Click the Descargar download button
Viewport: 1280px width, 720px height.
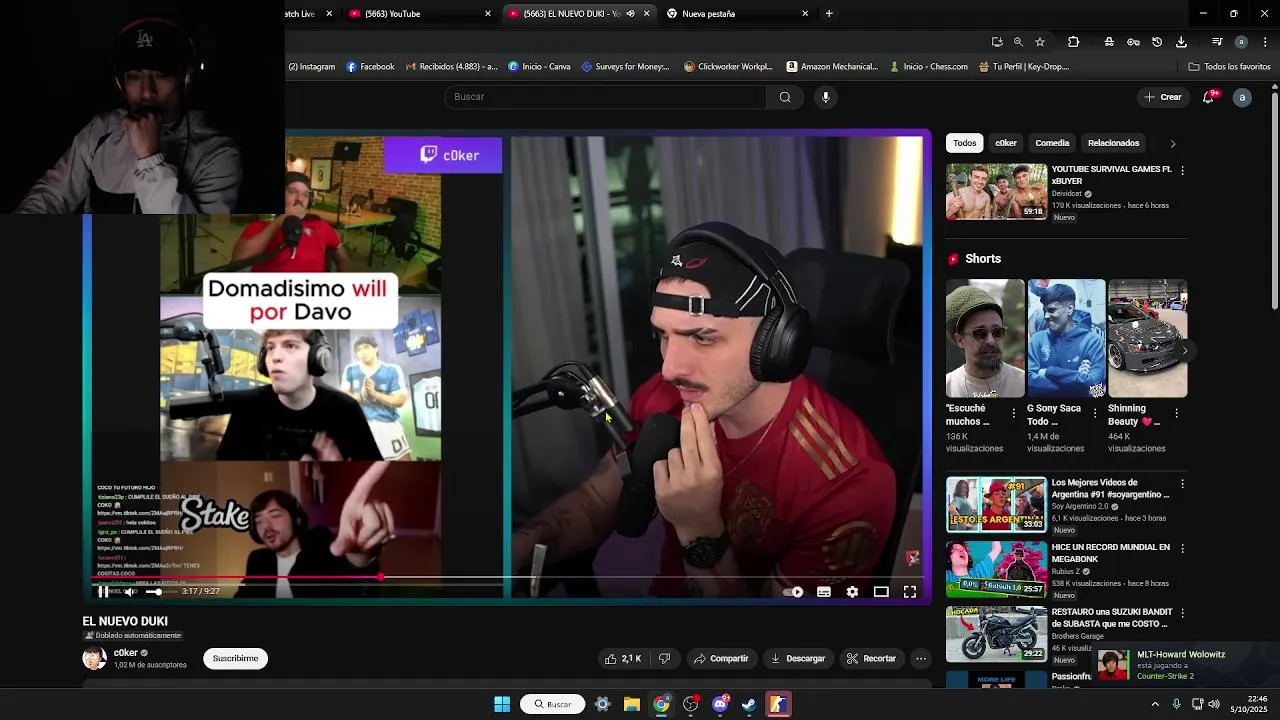click(x=797, y=658)
